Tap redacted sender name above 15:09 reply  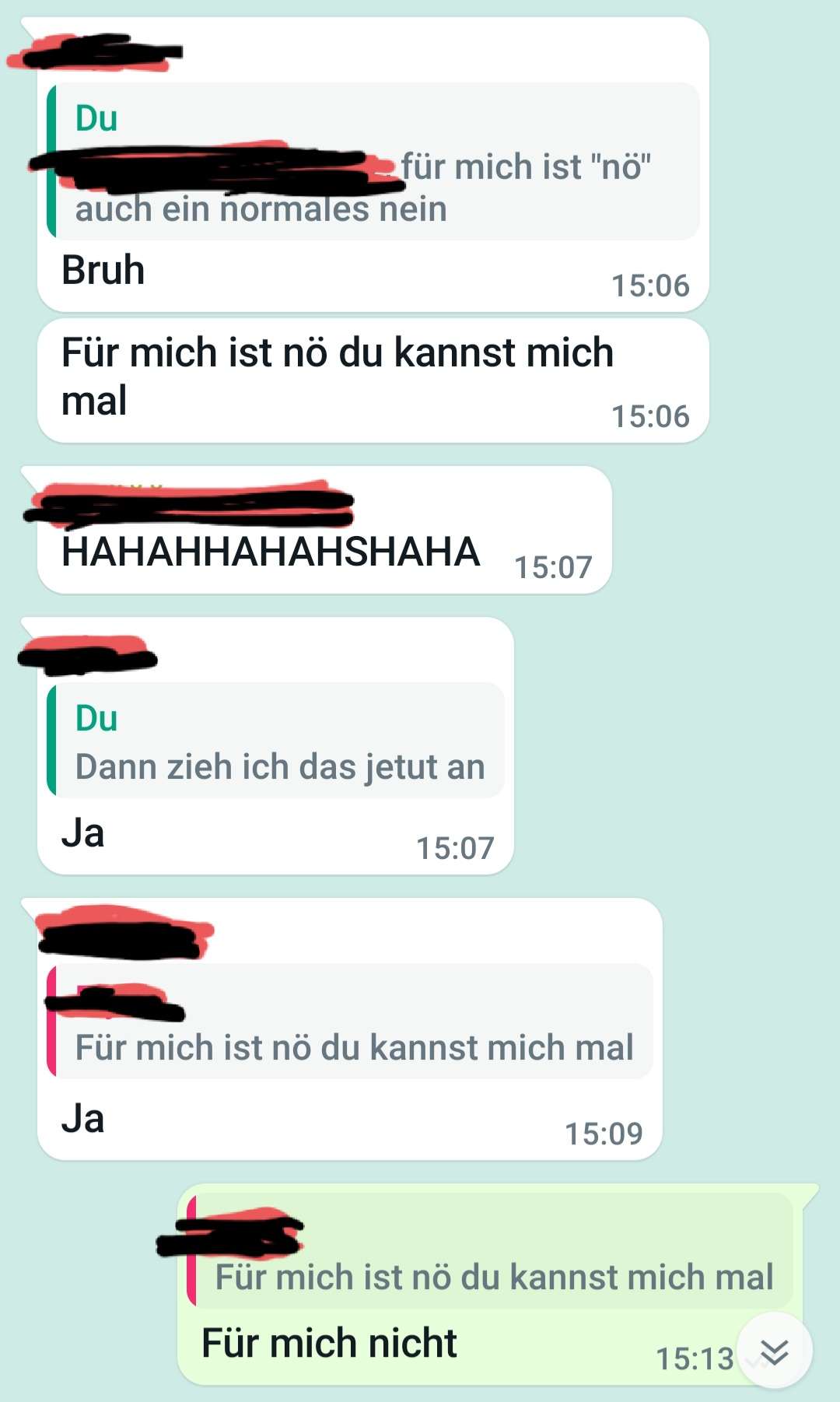(124, 931)
